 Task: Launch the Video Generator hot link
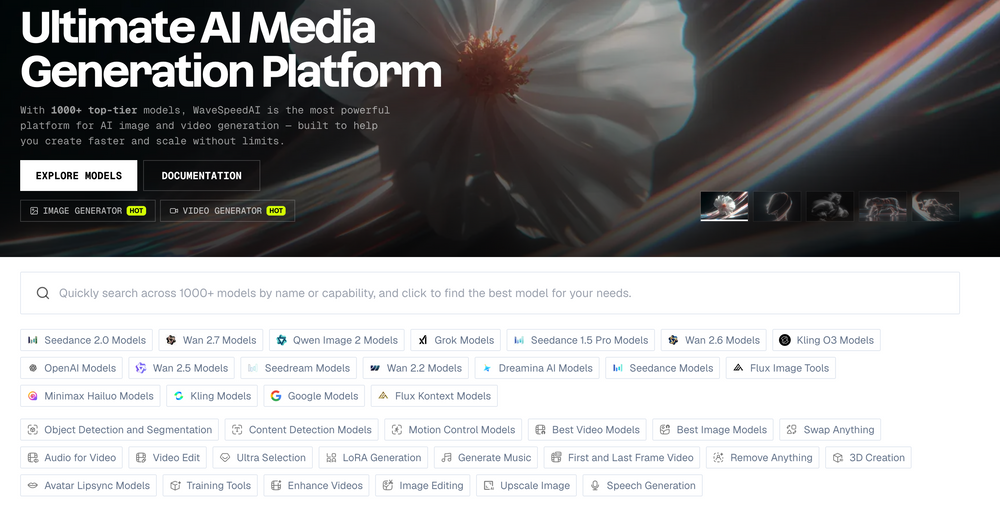click(x=227, y=211)
